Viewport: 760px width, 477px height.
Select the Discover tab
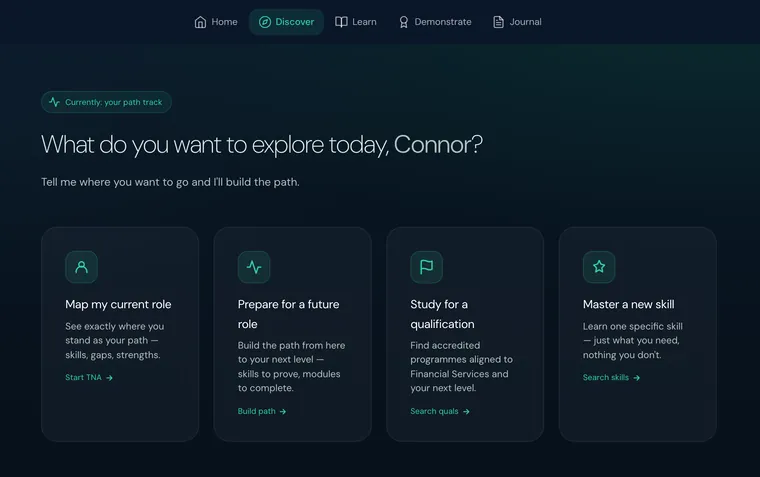[286, 22]
